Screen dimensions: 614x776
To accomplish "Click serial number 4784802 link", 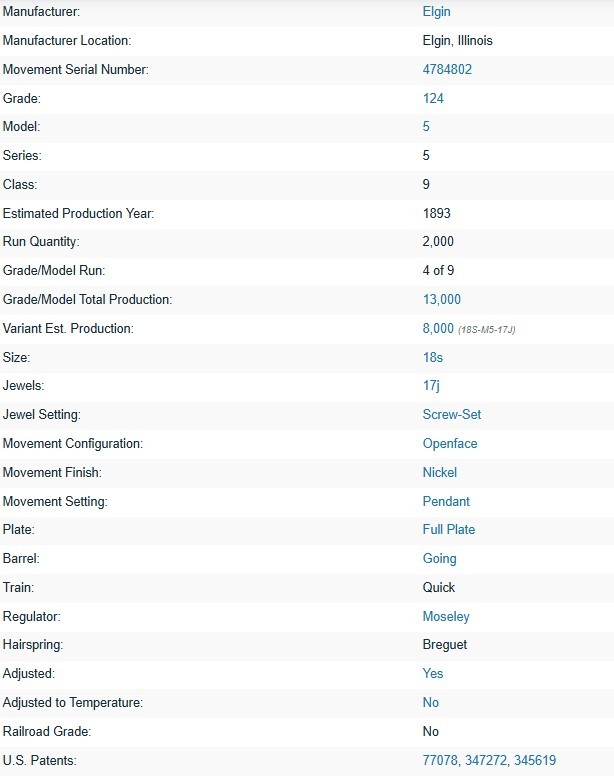I will tap(447, 69).
